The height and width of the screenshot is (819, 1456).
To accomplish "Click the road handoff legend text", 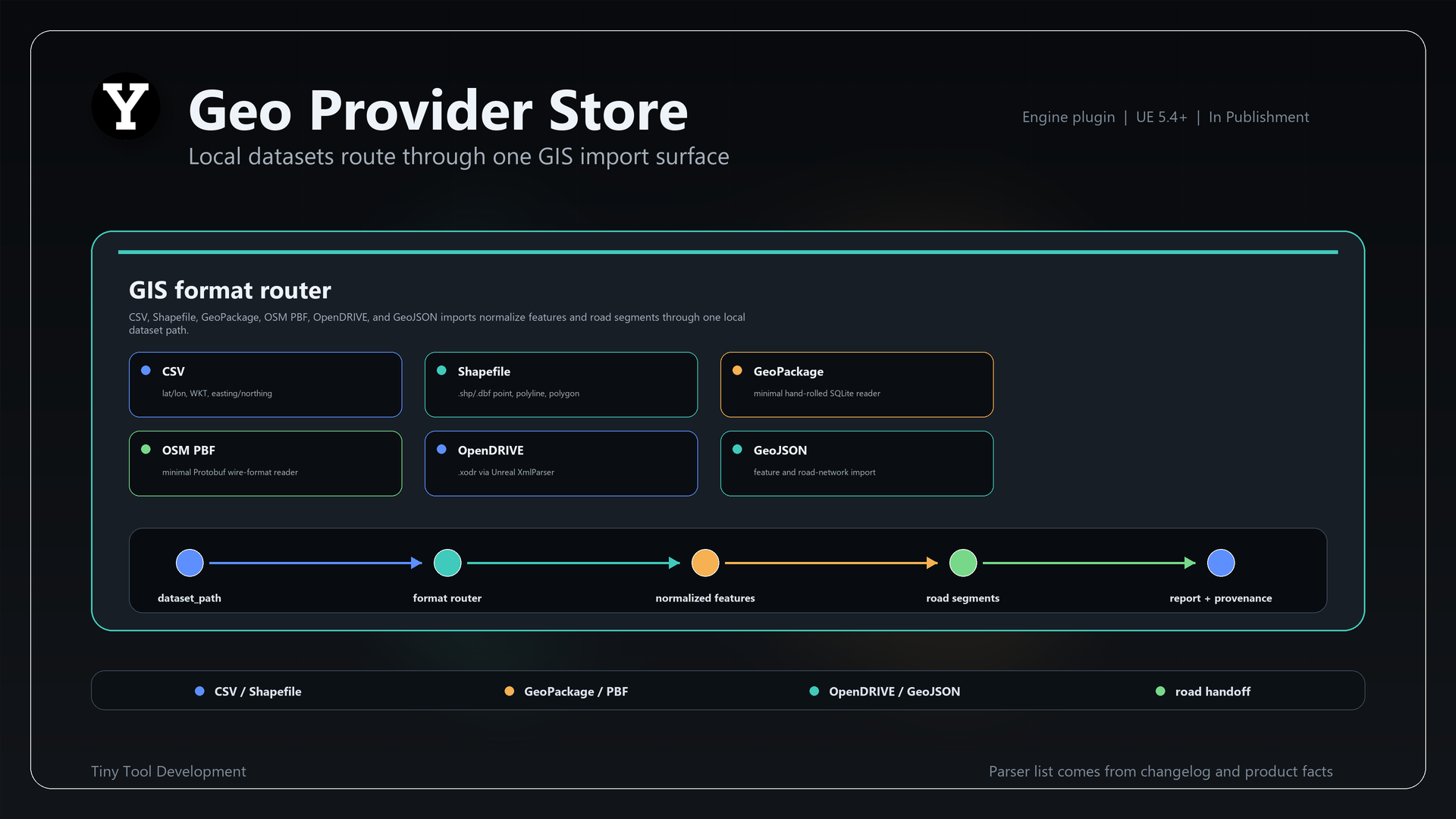I will click(x=1213, y=692).
